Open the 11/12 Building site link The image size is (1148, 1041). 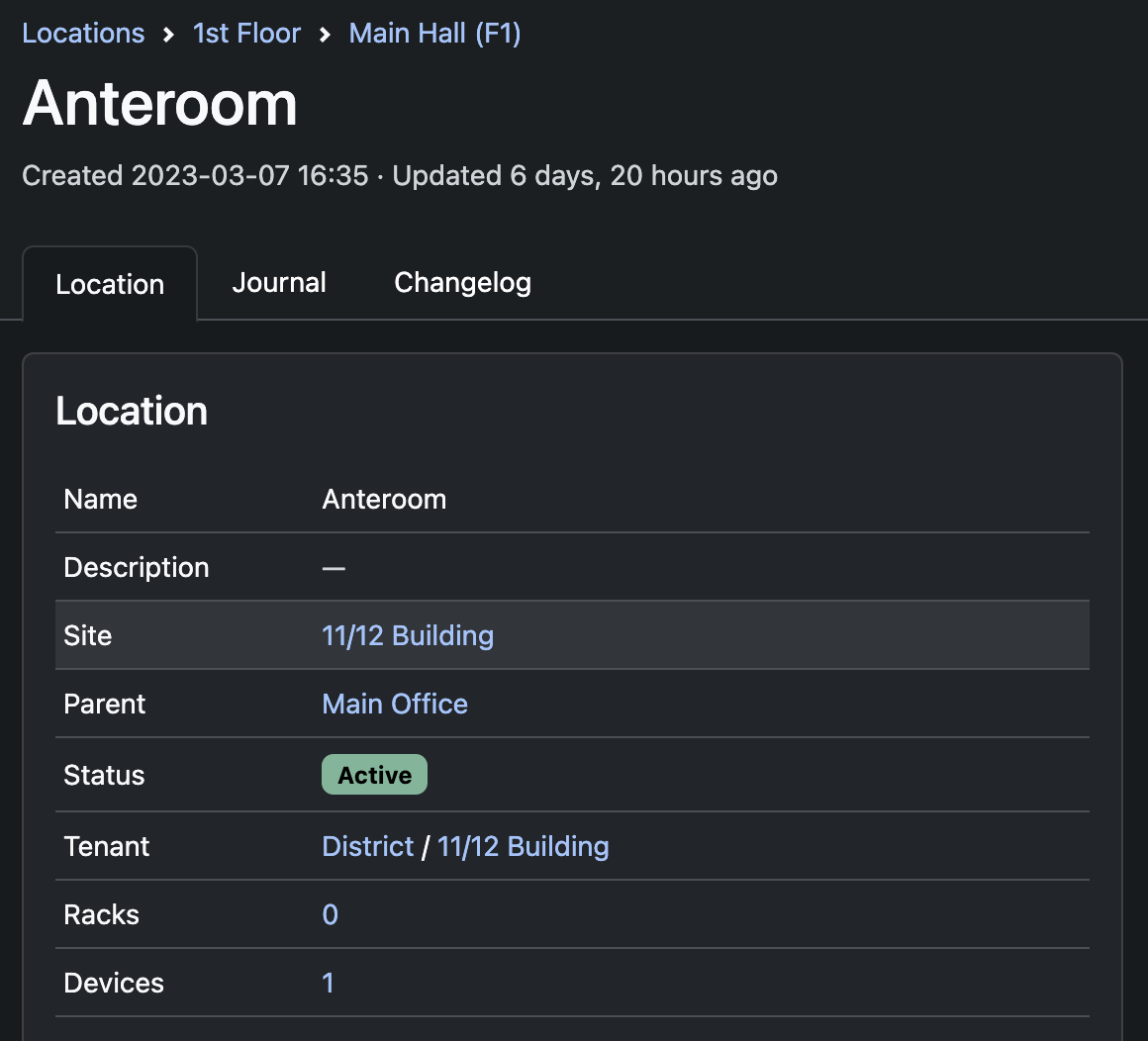tap(408, 635)
